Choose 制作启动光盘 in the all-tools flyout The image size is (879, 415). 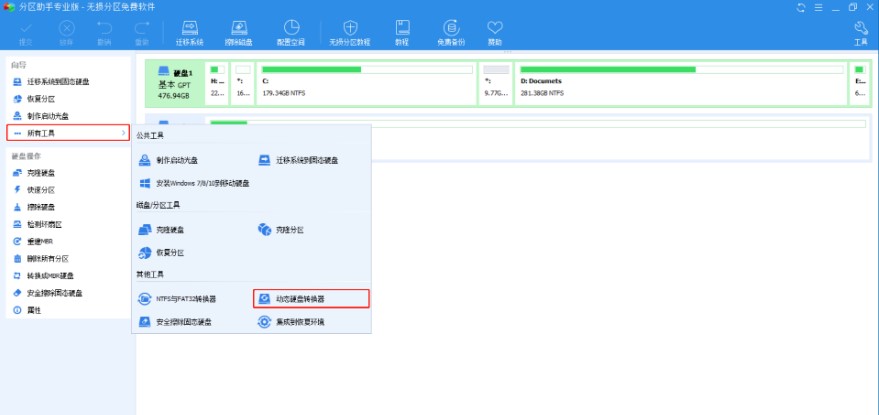tap(169, 160)
